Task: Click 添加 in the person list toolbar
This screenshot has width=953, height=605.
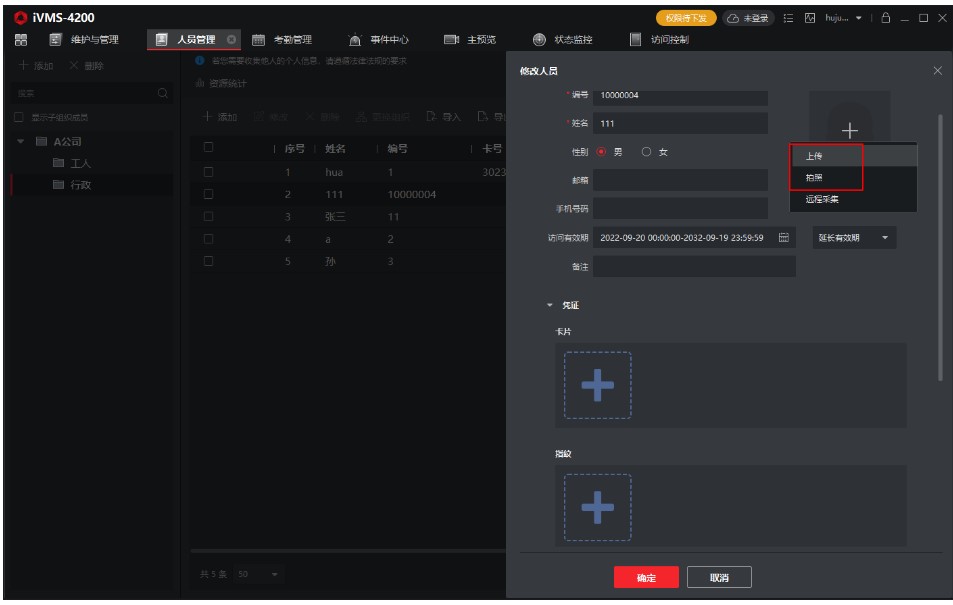Action: (219, 117)
